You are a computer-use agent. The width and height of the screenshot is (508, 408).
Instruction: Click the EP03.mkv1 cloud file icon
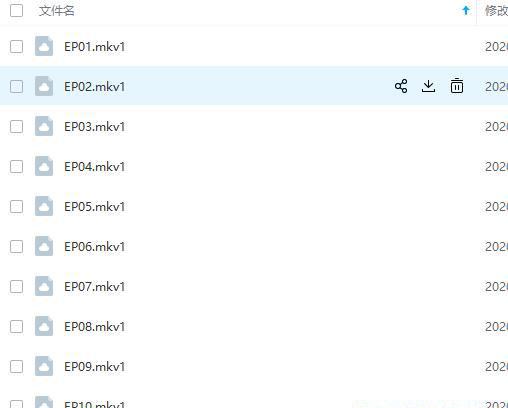pyautogui.click(x=44, y=126)
